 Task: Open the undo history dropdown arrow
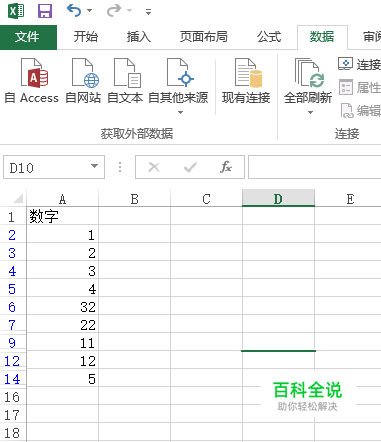89,11
